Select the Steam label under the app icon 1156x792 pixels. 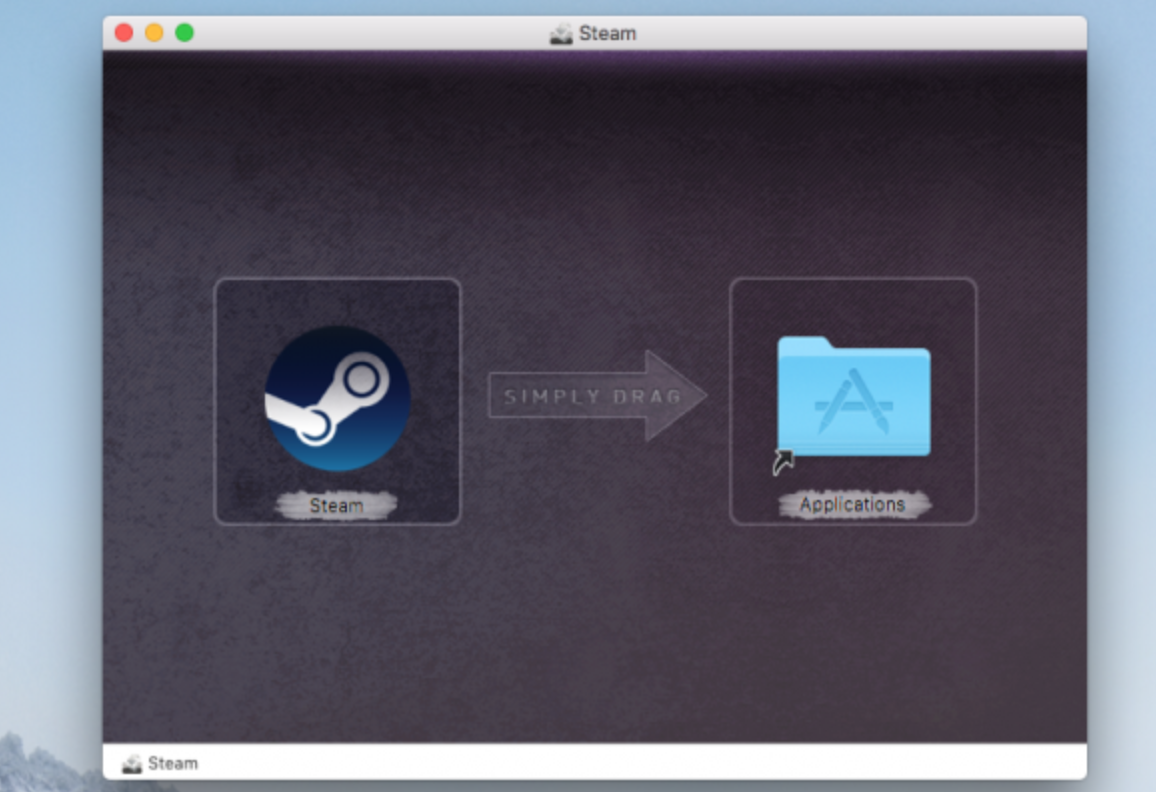coord(337,505)
